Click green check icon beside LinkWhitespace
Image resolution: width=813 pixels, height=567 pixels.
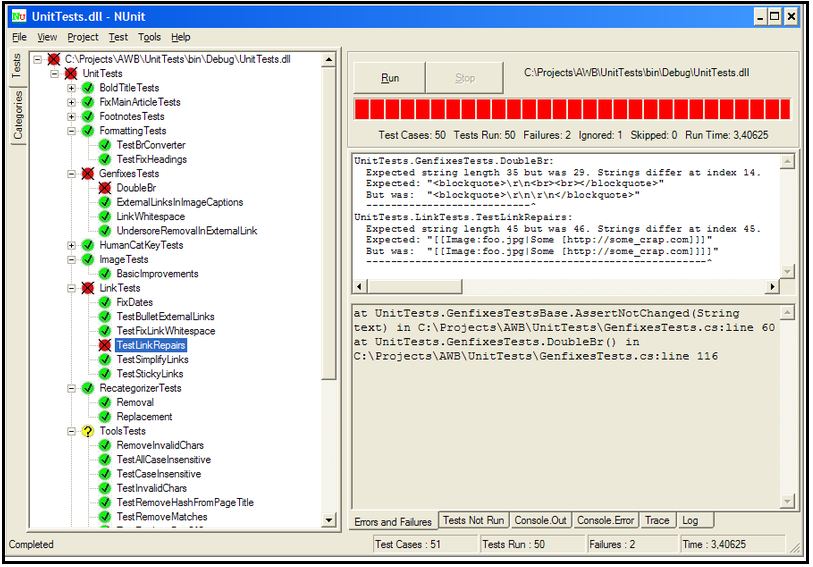(105, 217)
